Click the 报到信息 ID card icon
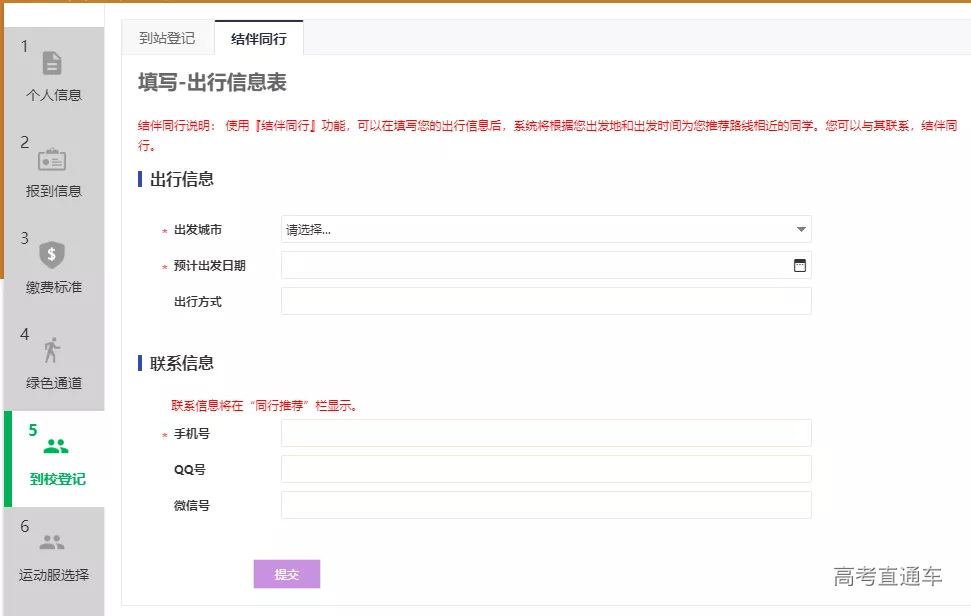 click(x=50, y=163)
